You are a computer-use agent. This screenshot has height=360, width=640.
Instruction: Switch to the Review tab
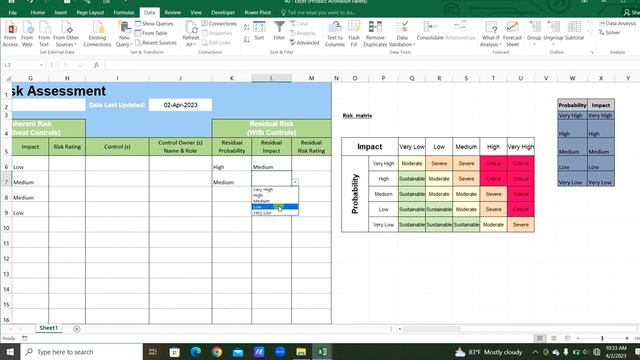pyautogui.click(x=173, y=13)
